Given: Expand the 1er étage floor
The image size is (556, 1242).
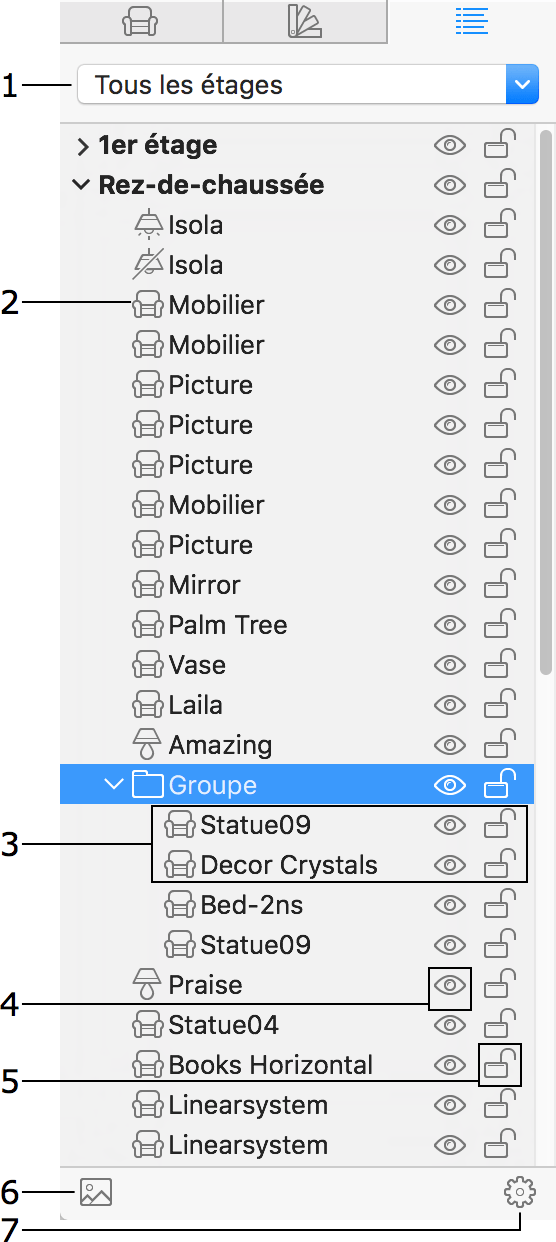Looking at the screenshot, I should [83, 146].
